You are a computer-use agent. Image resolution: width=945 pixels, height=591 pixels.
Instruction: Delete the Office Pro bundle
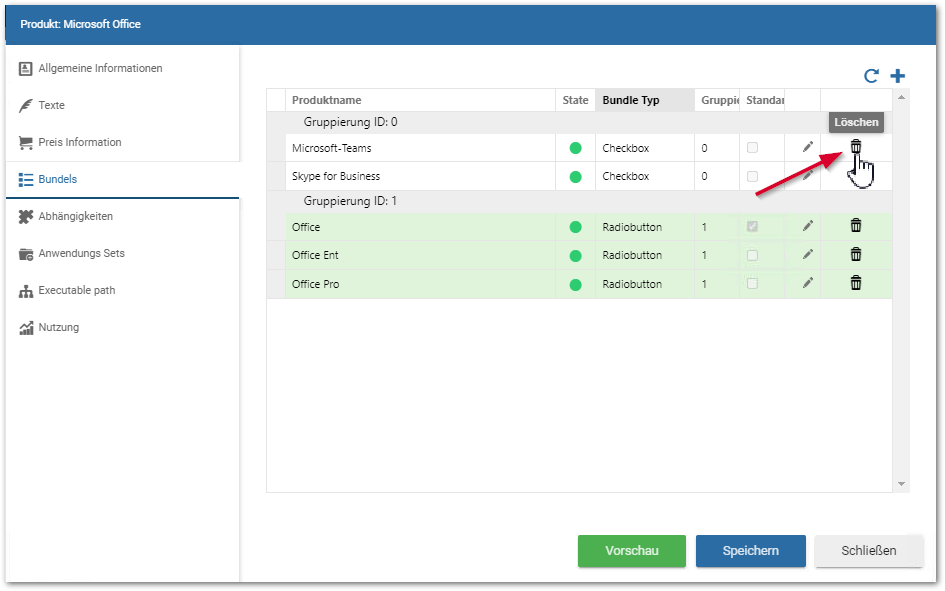pyautogui.click(x=856, y=283)
